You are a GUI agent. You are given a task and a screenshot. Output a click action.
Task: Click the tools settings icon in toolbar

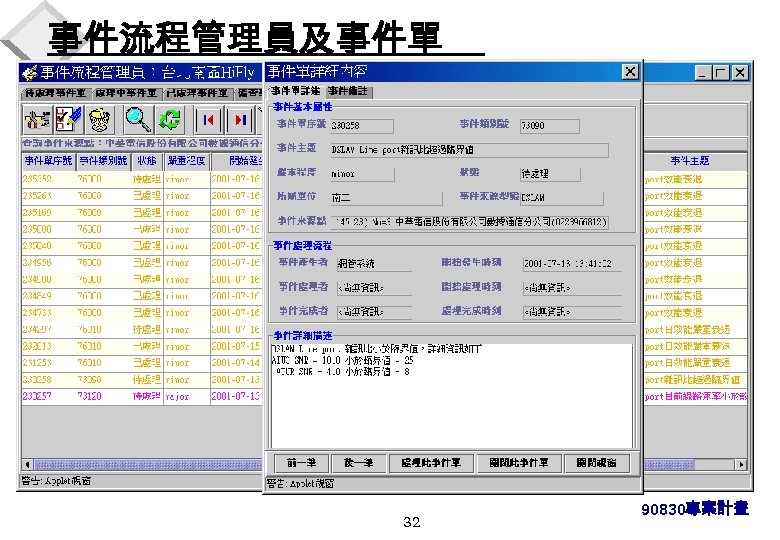pos(38,120)
